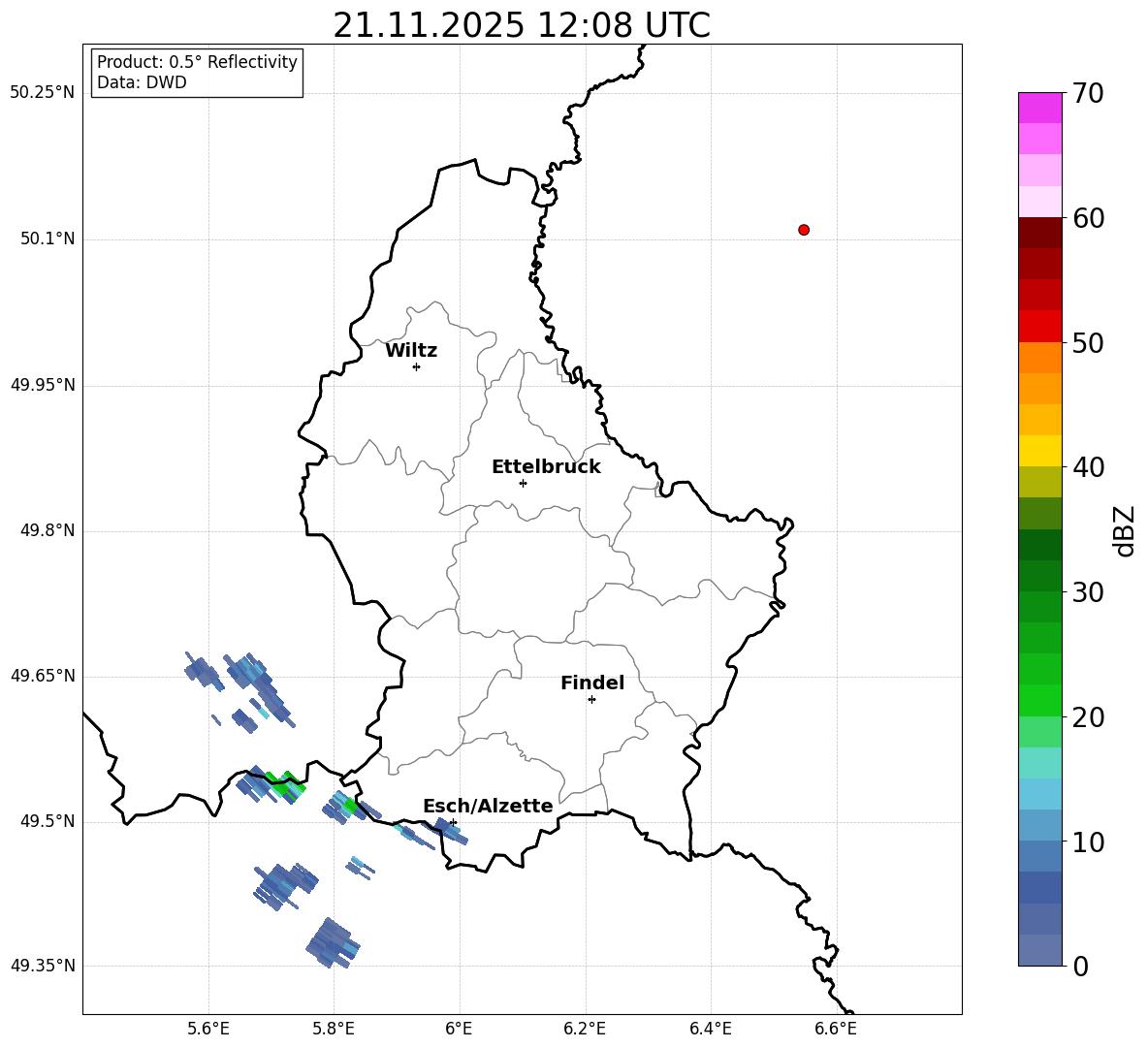Click the yellow colorbar segment above 40

(1039, 451)
